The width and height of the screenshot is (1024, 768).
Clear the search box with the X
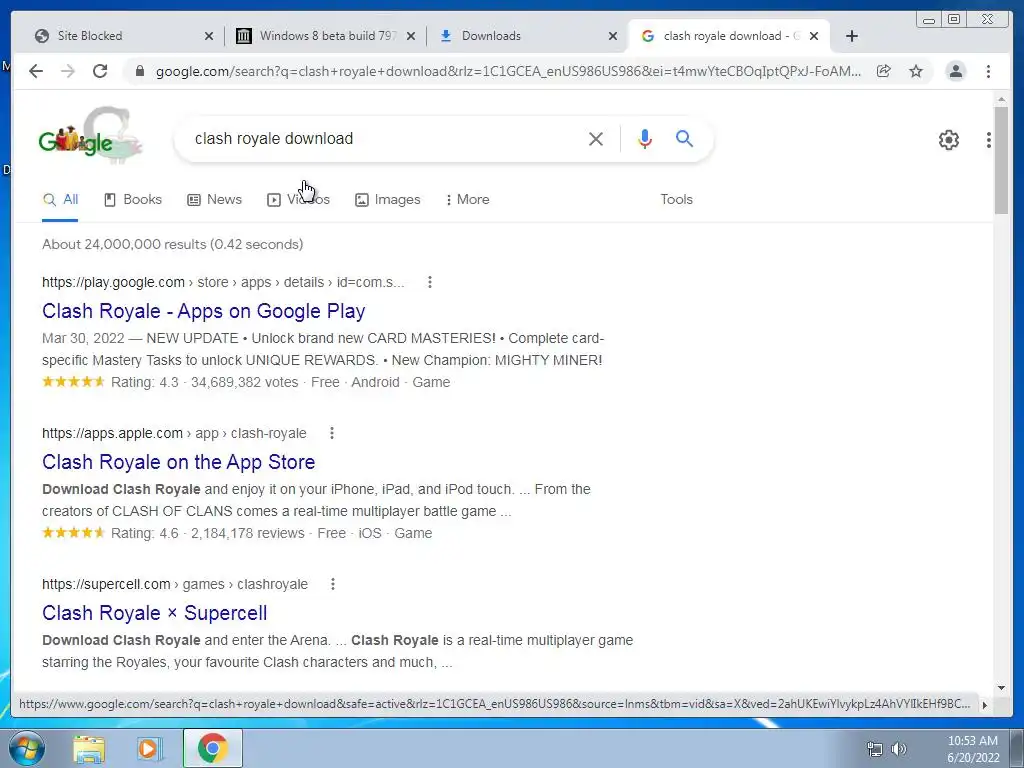pyautogui.click(x=596, y=138)
